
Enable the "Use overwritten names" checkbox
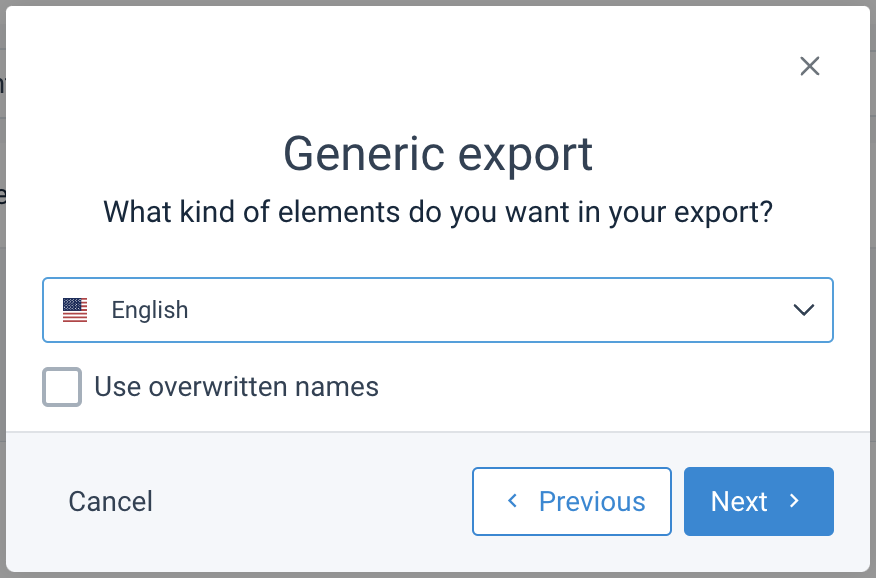[x=62, y=387]
